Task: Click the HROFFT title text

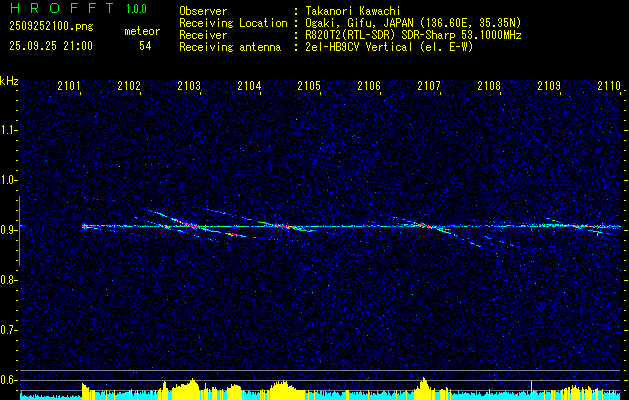Action: coord(62,8)
